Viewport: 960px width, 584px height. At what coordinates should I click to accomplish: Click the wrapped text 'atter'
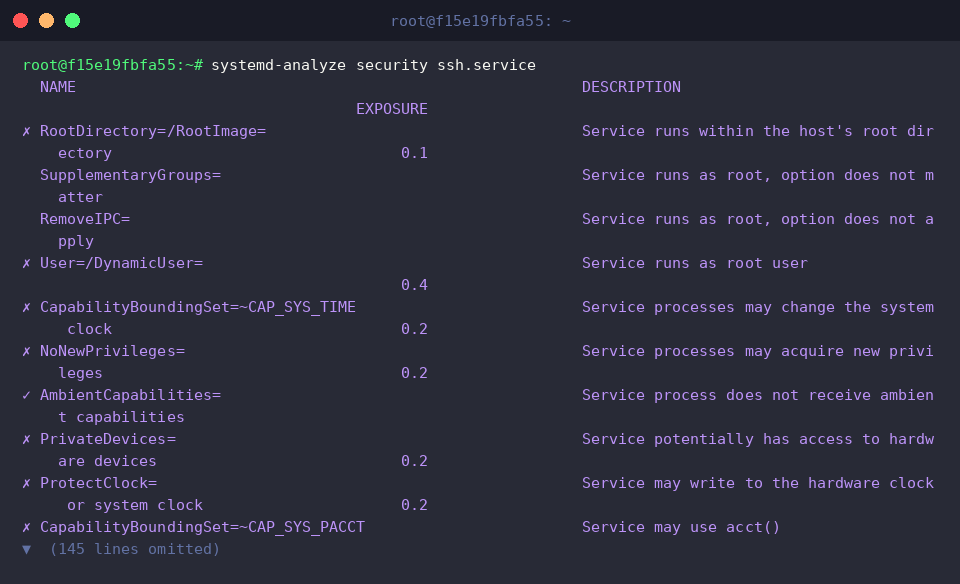[x=80, y=197]
